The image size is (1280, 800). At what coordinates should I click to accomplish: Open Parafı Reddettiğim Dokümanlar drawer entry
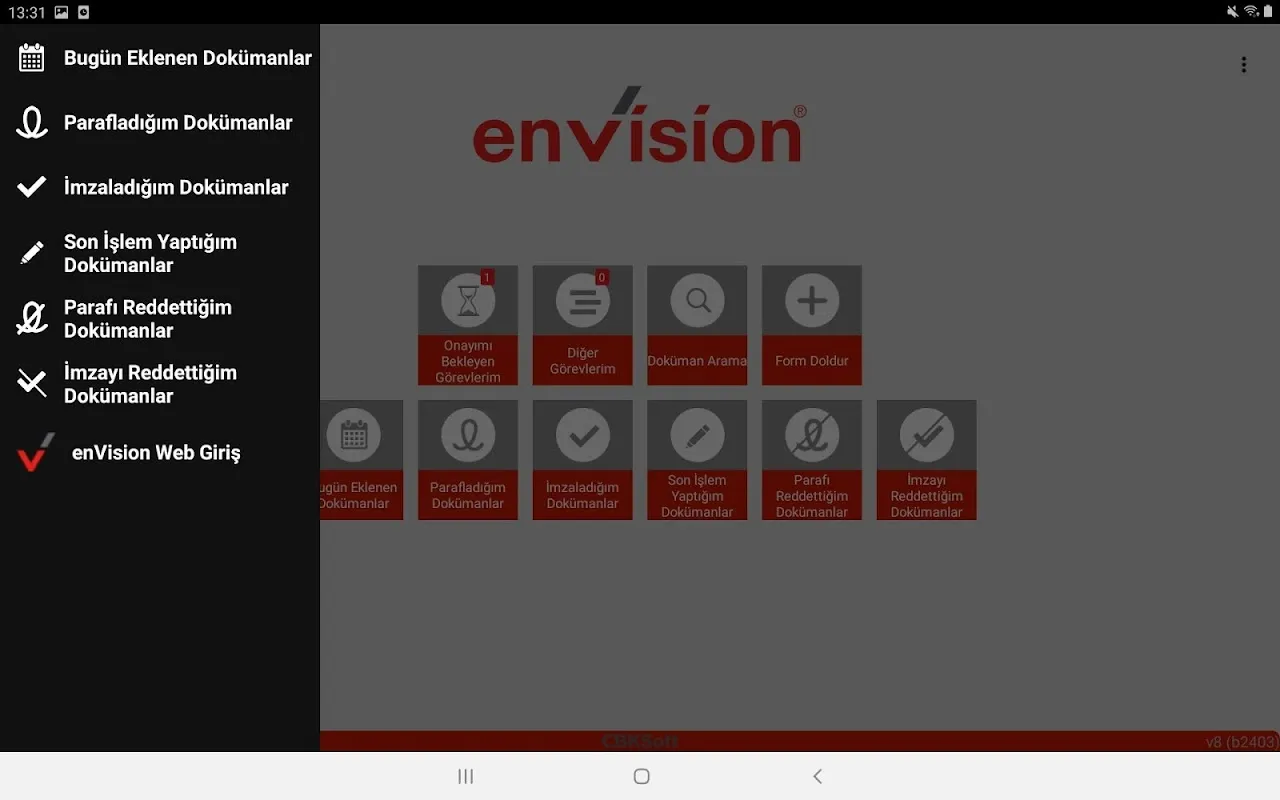pos(160,319)
